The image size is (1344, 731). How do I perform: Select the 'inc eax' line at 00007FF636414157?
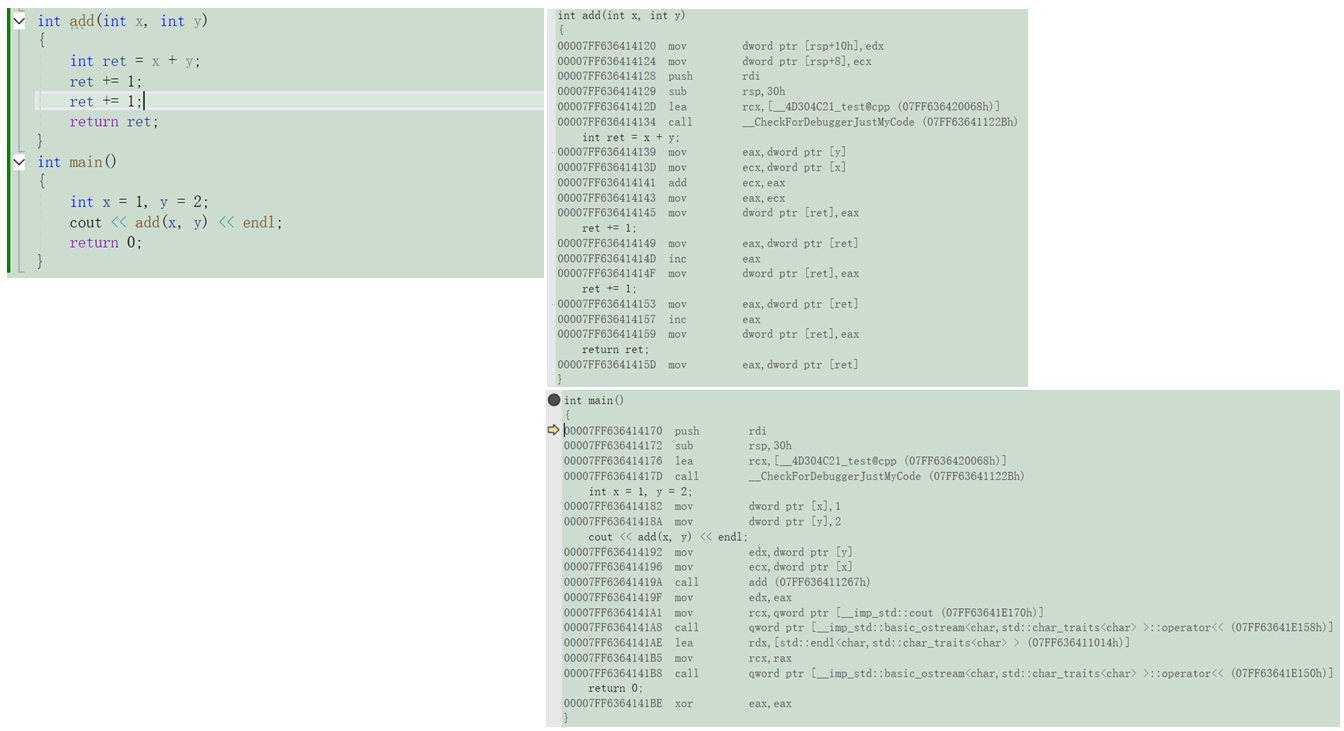(659, 319)
